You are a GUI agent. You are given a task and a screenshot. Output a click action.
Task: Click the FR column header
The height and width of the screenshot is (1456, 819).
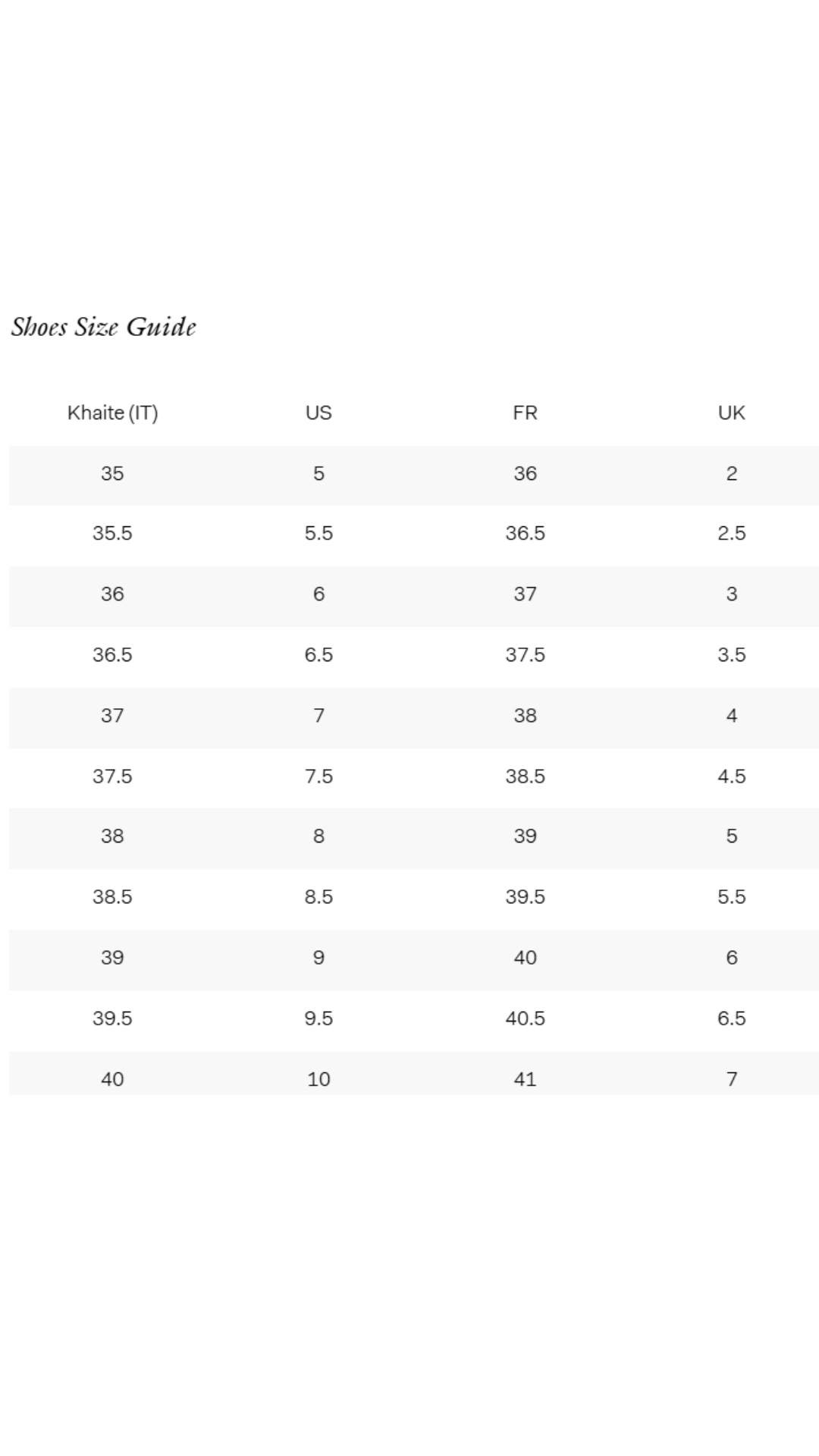click(525, 413)
